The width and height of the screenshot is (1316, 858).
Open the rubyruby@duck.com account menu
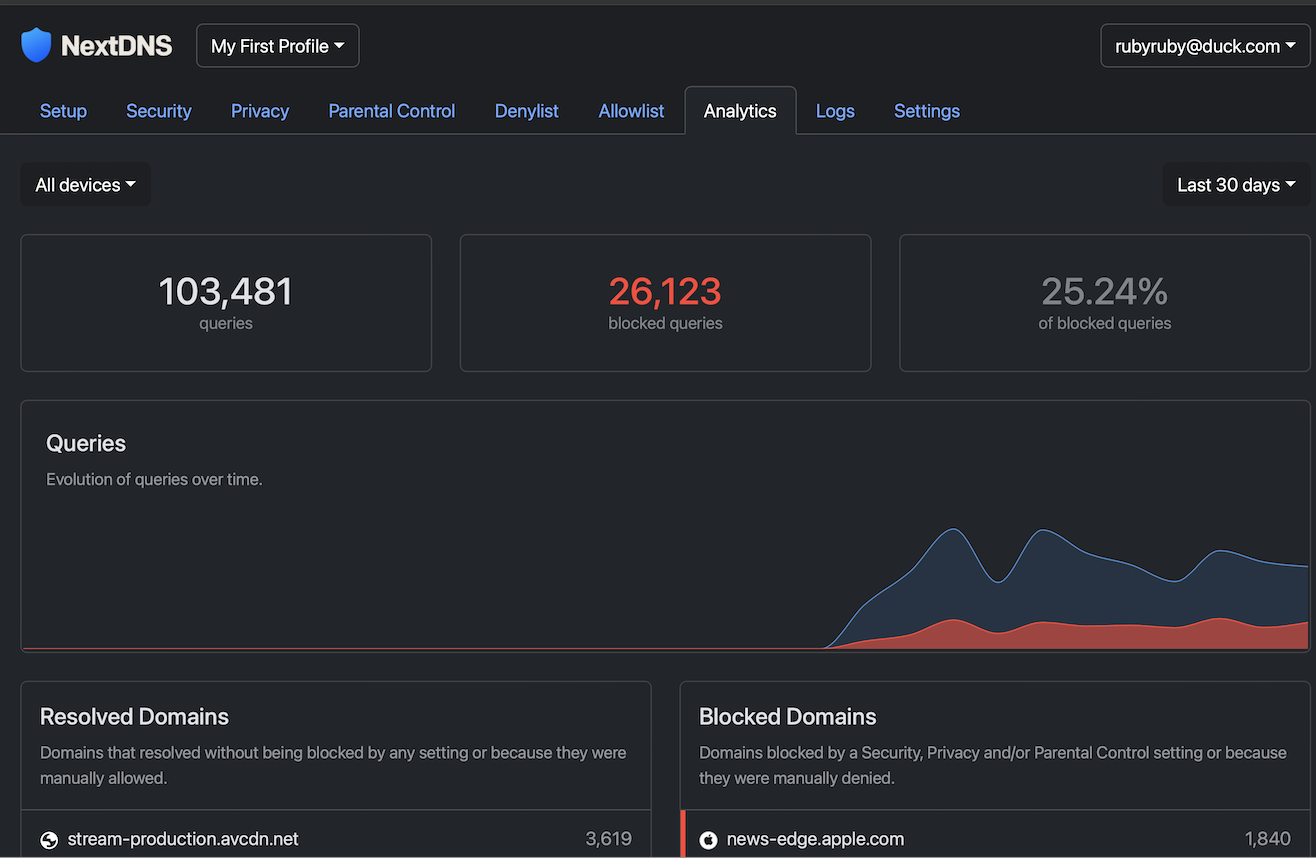1205,46
